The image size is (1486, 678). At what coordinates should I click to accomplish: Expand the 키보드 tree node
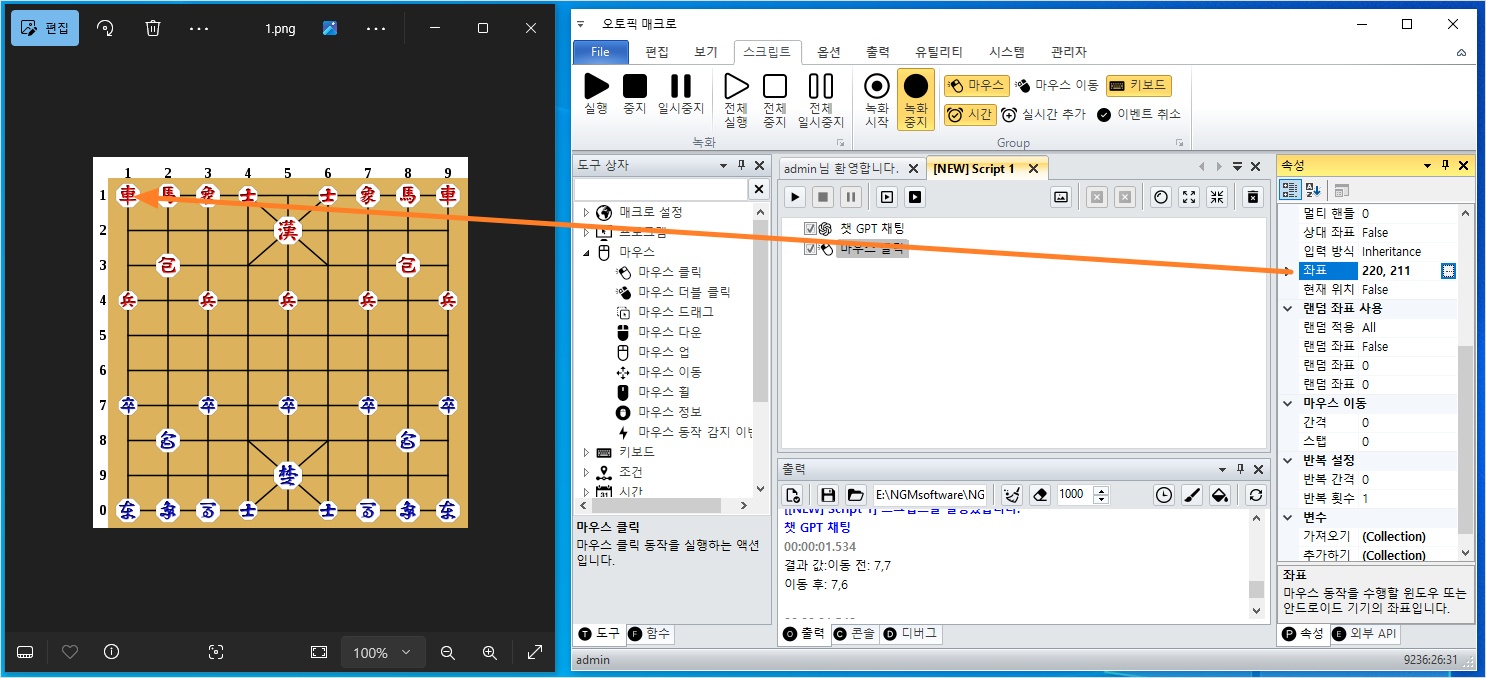coord(587,452)
